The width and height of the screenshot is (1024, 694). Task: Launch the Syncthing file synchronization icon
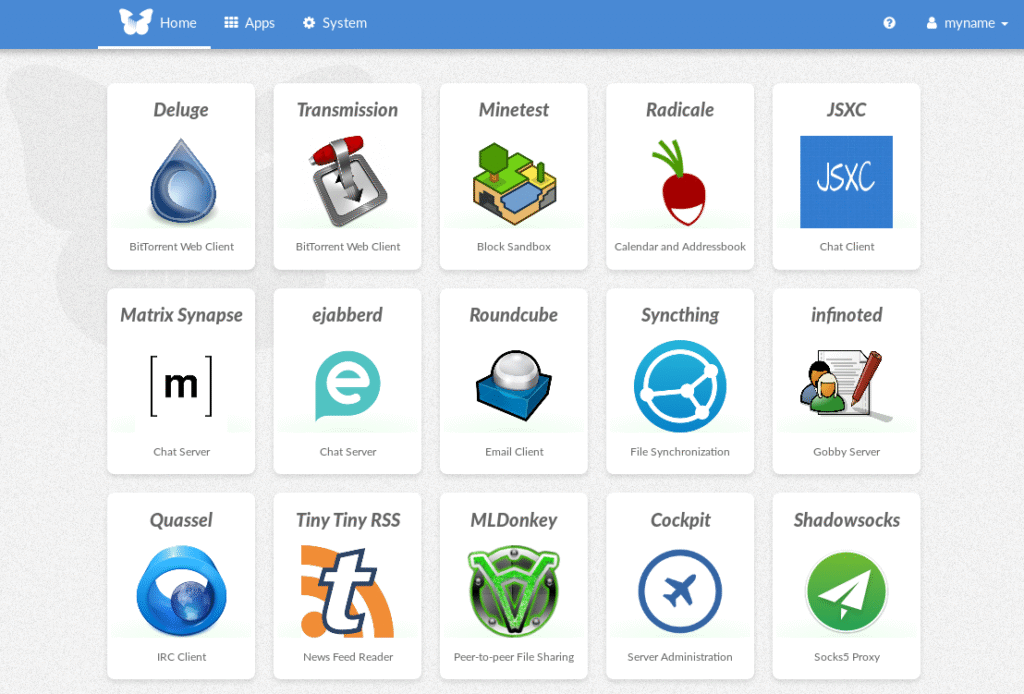[680, 386]
